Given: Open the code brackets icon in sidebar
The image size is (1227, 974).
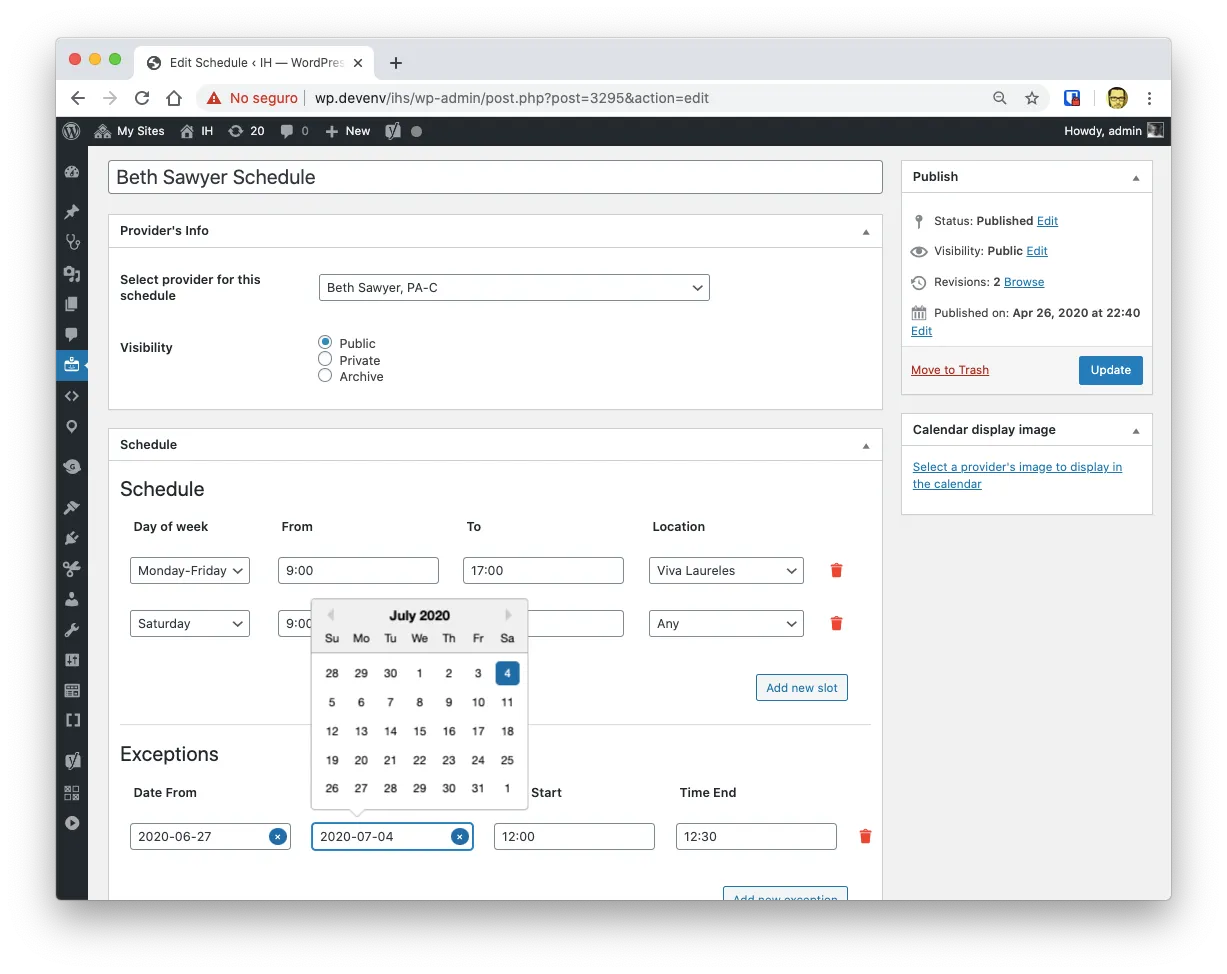Looking at the screenshot, I should 71,396.
